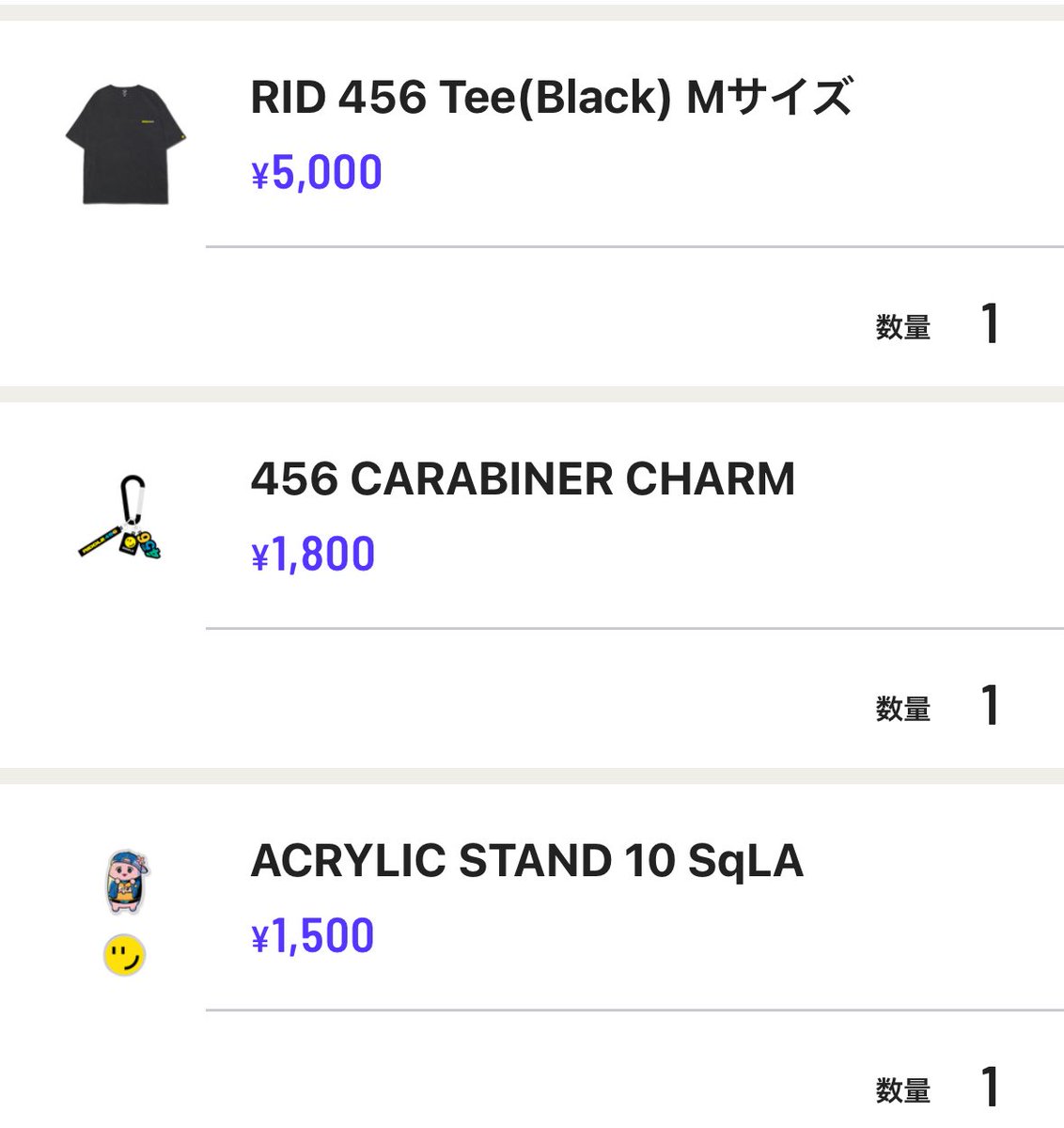Click the ¥1,500 price

tap(313, 936)
